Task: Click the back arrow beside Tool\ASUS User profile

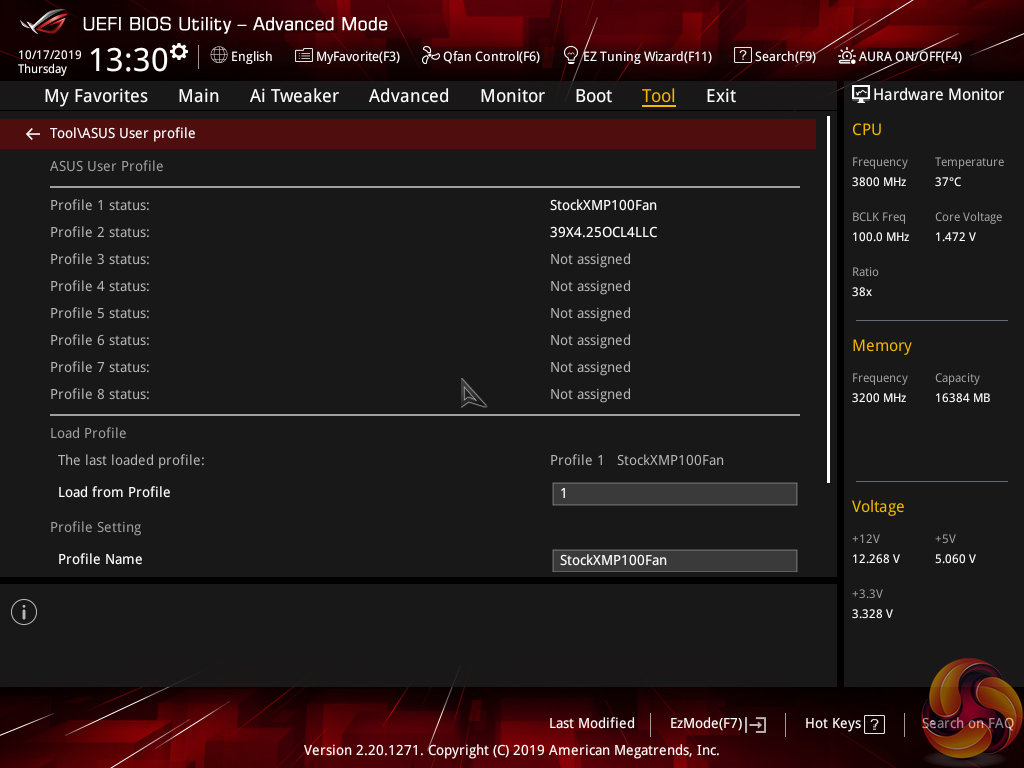Action: coord(33,134)
